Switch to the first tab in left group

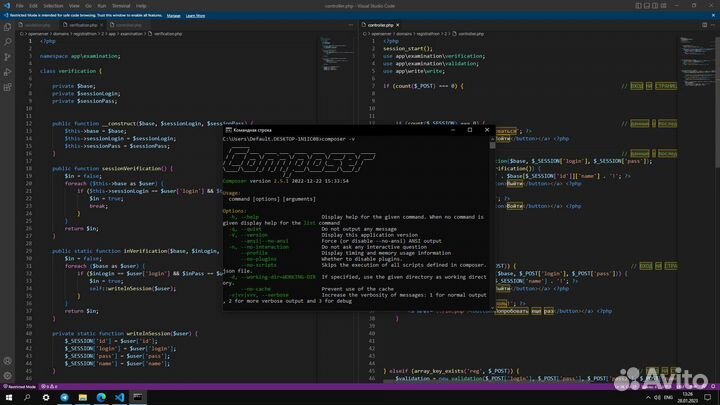click(38, 25)
